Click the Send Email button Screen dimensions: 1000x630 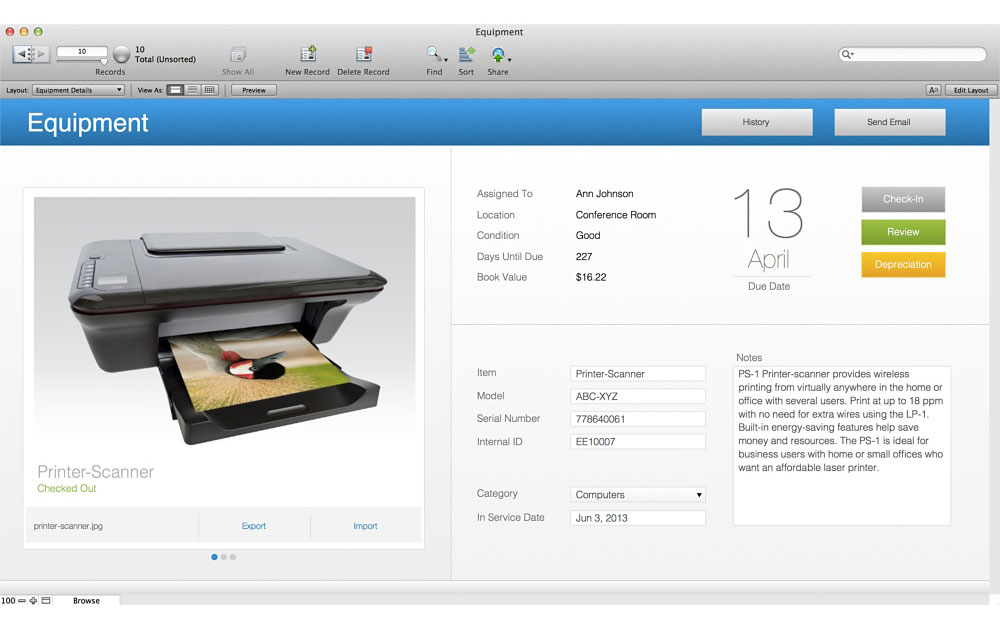pyautogui.click(x=890, y=122)
